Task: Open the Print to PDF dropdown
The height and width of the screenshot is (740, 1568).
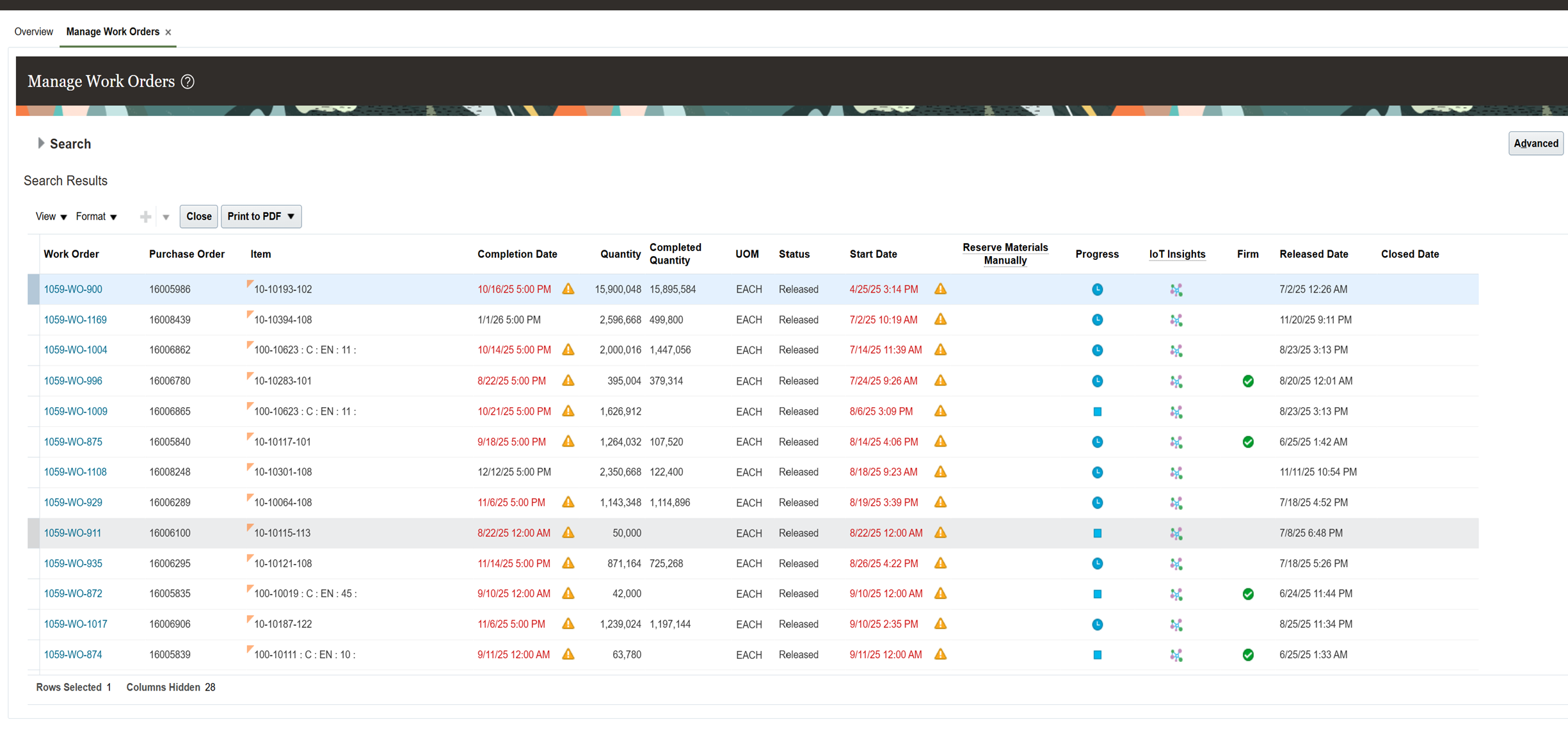Action: (261, 216)
